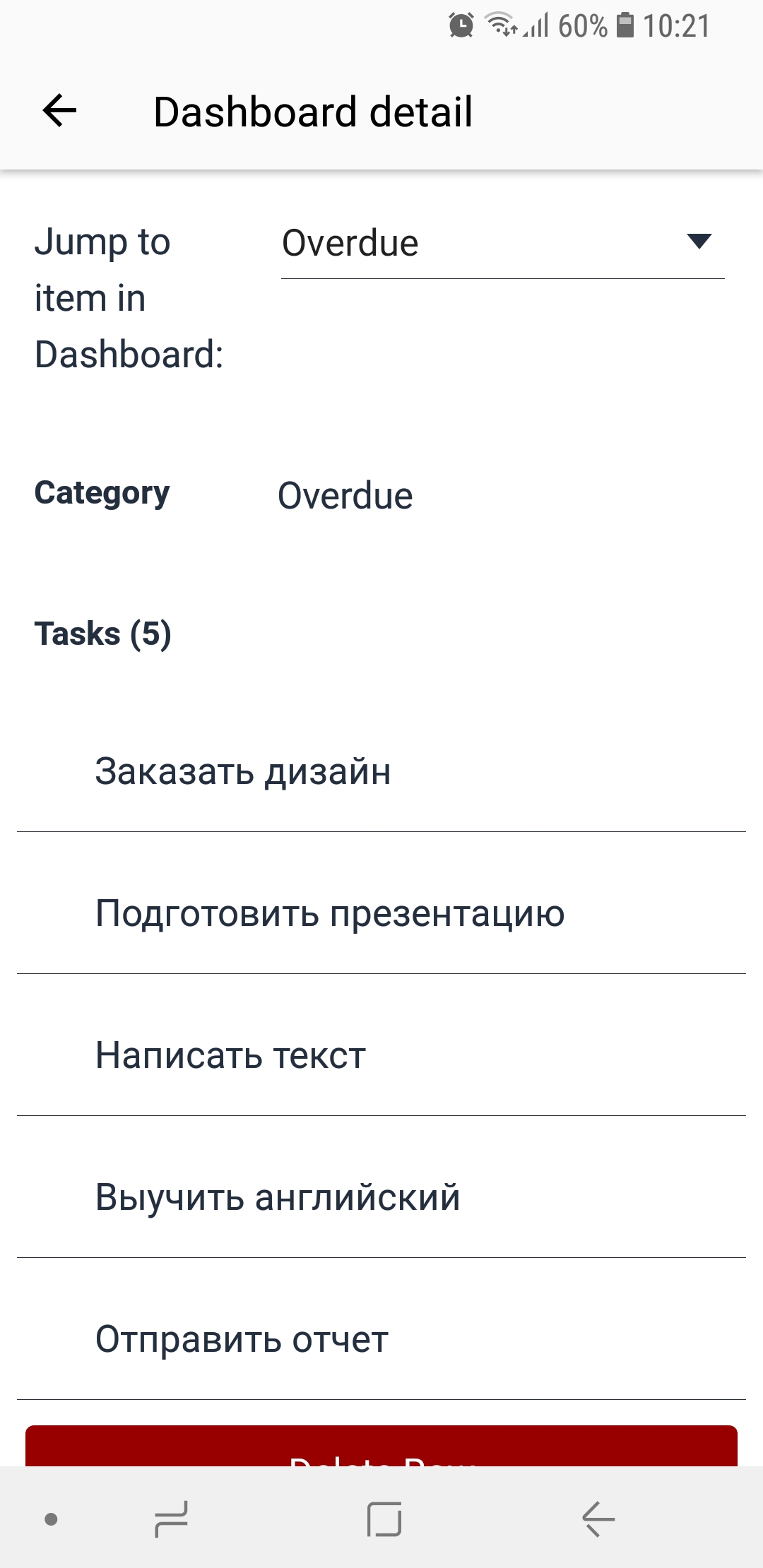Viewport: 763px width, 1568px height.
Task: Open the task Отправить отчет
Action: 381,1339
